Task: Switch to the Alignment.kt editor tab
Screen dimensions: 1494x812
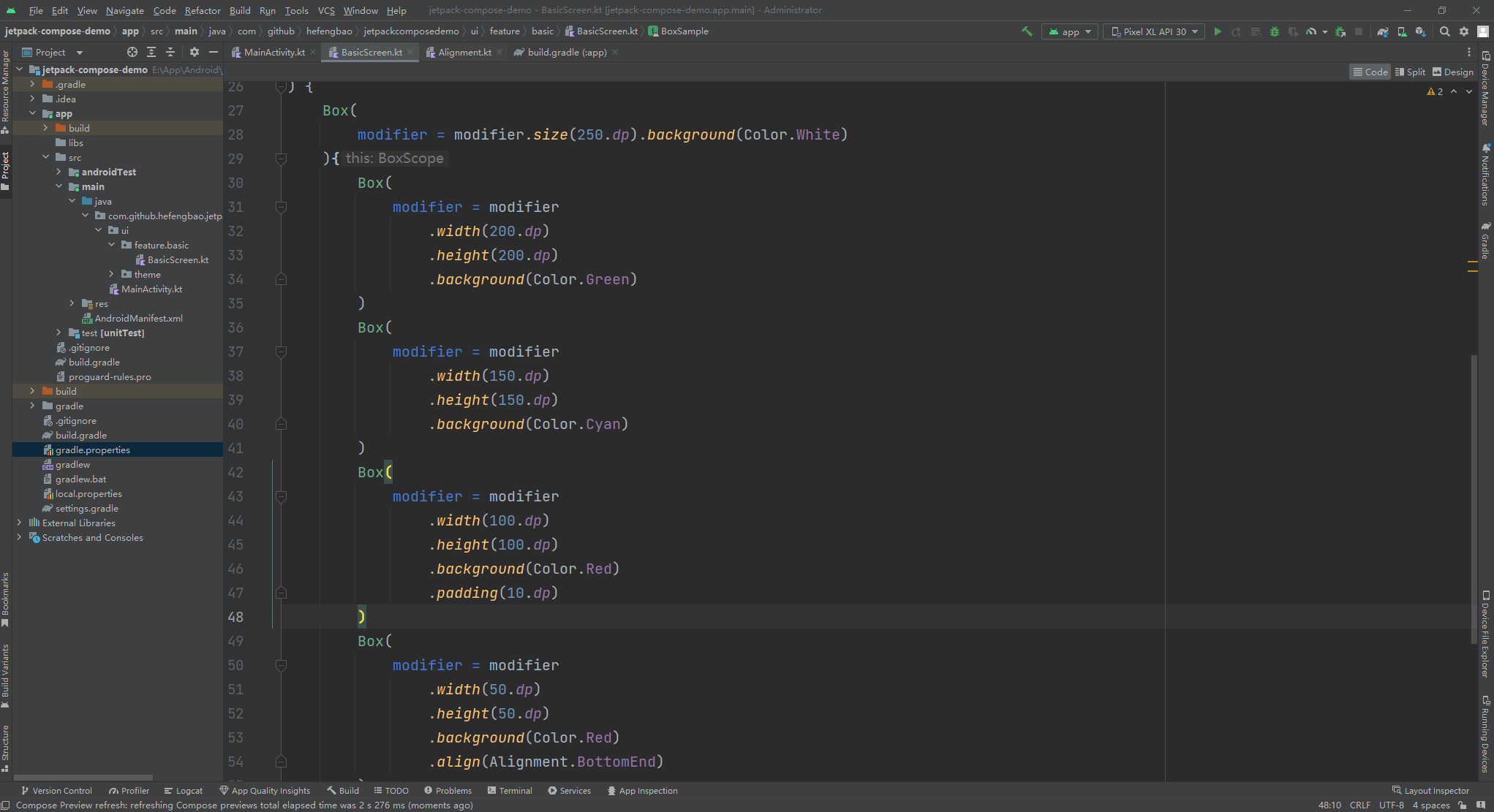Action: (464, 52)
